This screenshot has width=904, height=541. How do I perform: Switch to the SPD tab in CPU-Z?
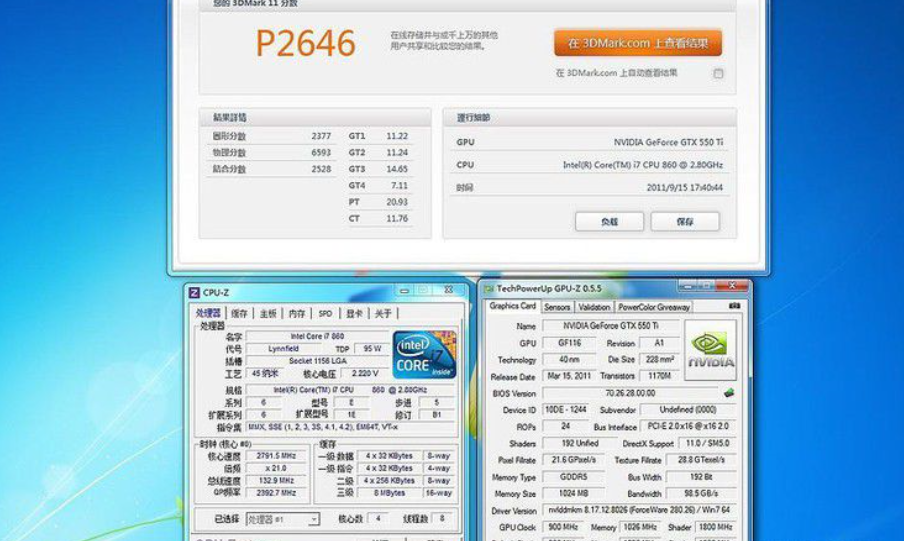point(325,313)
